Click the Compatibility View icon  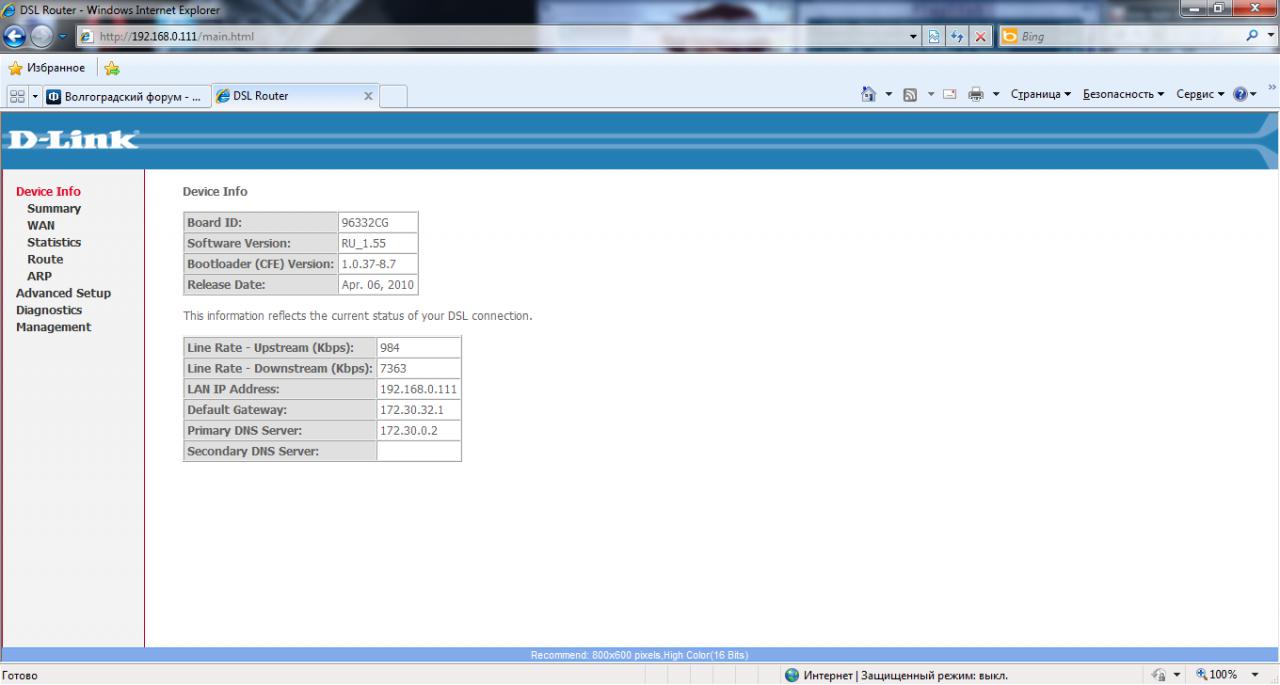(x=933, y=37)
